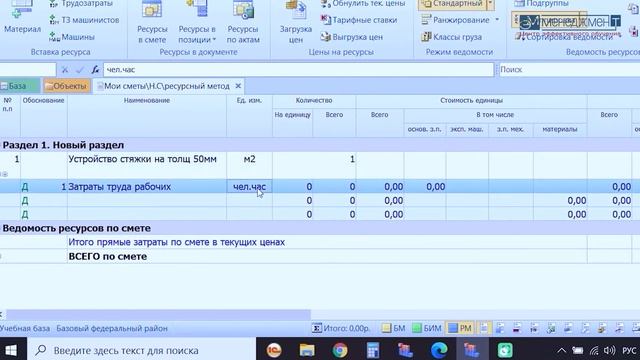This screenshot has width=640, height=360.
Task: Insert a Материал resource
Action: [x=22, y=18]
